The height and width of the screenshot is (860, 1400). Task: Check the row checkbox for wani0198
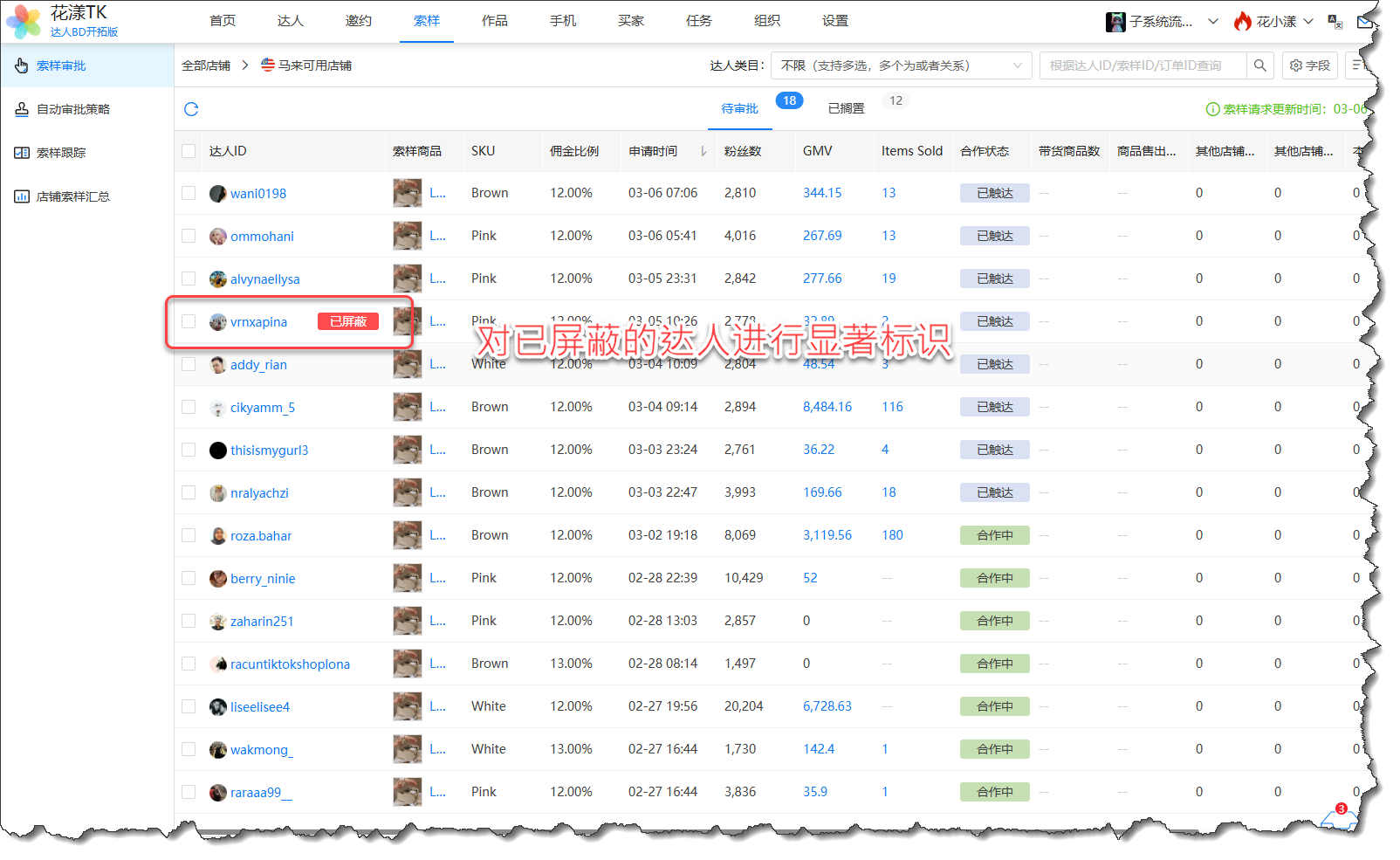click(189, 193)
